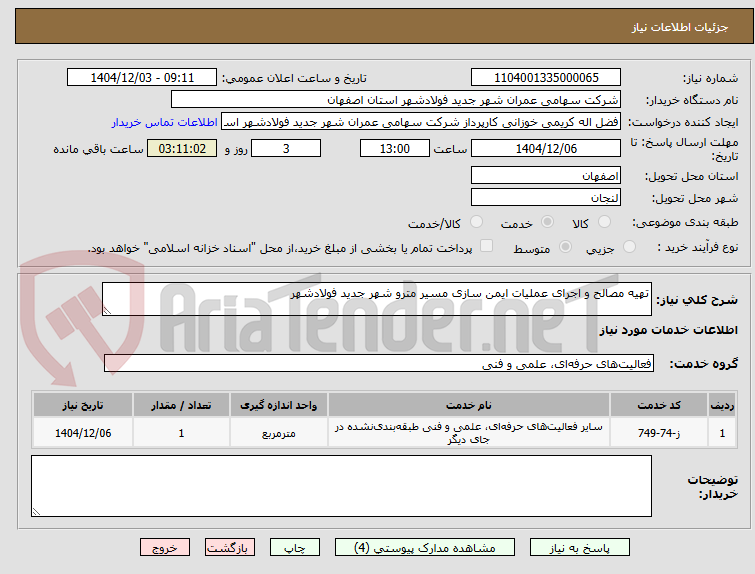Select the کالا/خدمت radio button
The height and width of the screenshot is (574, 755).
476,222
